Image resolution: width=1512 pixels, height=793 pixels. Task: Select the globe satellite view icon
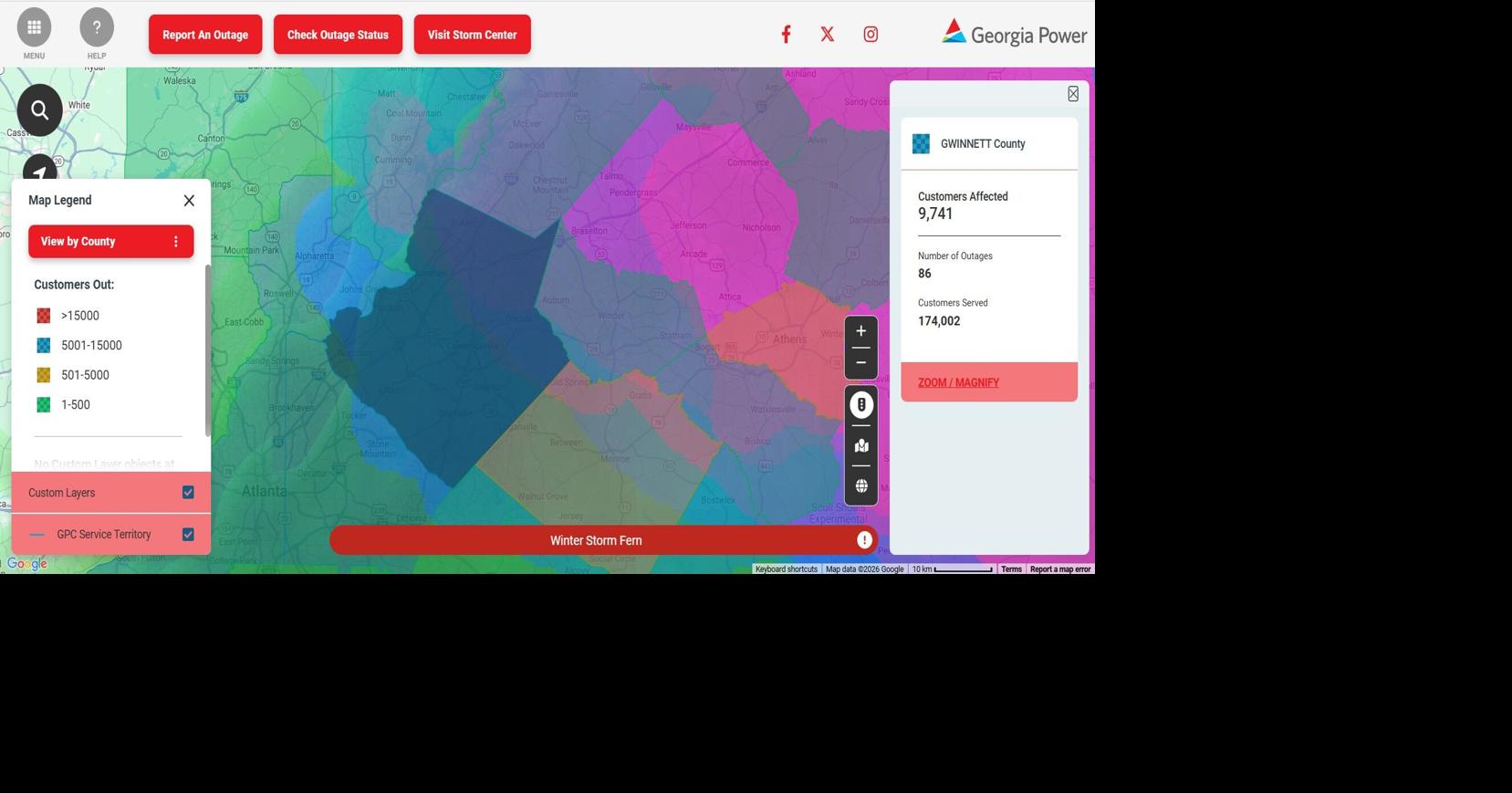[860, 486]
